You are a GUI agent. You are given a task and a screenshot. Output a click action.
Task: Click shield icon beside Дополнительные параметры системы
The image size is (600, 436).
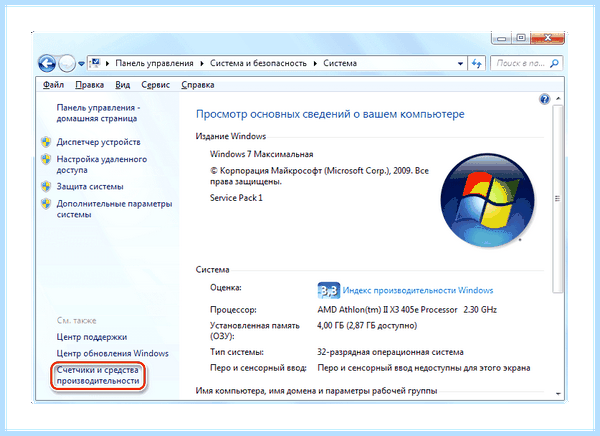tap(46, 204)
